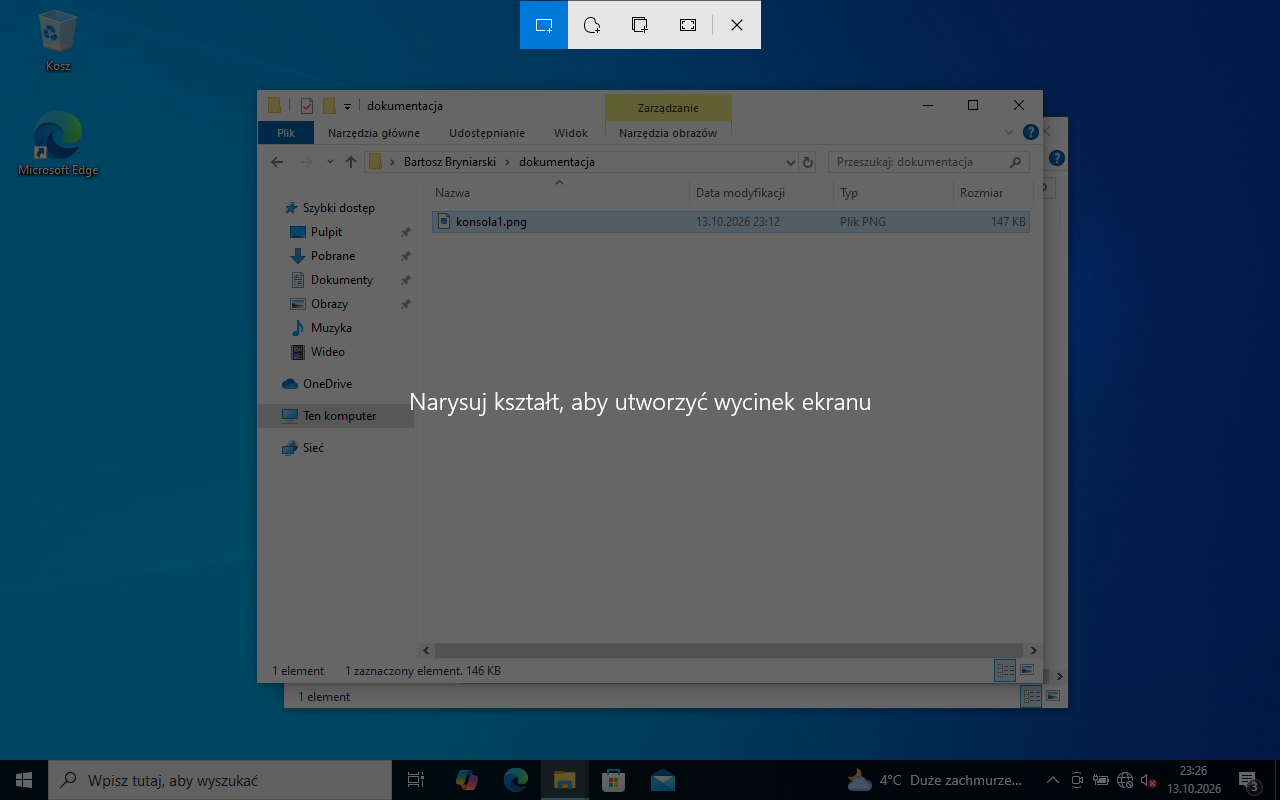
Task: Switch to details view icon in status bar
Action: coord(1004,671)
